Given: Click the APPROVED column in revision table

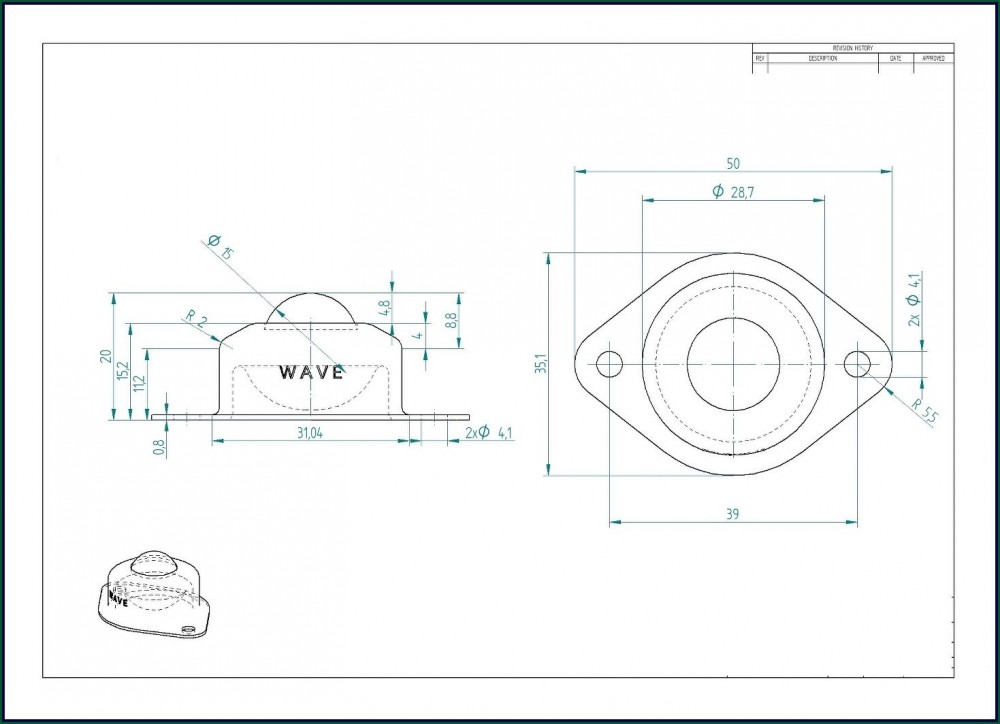Looking at the screenshot, I should pyautogui.click(x=933, y=59).
